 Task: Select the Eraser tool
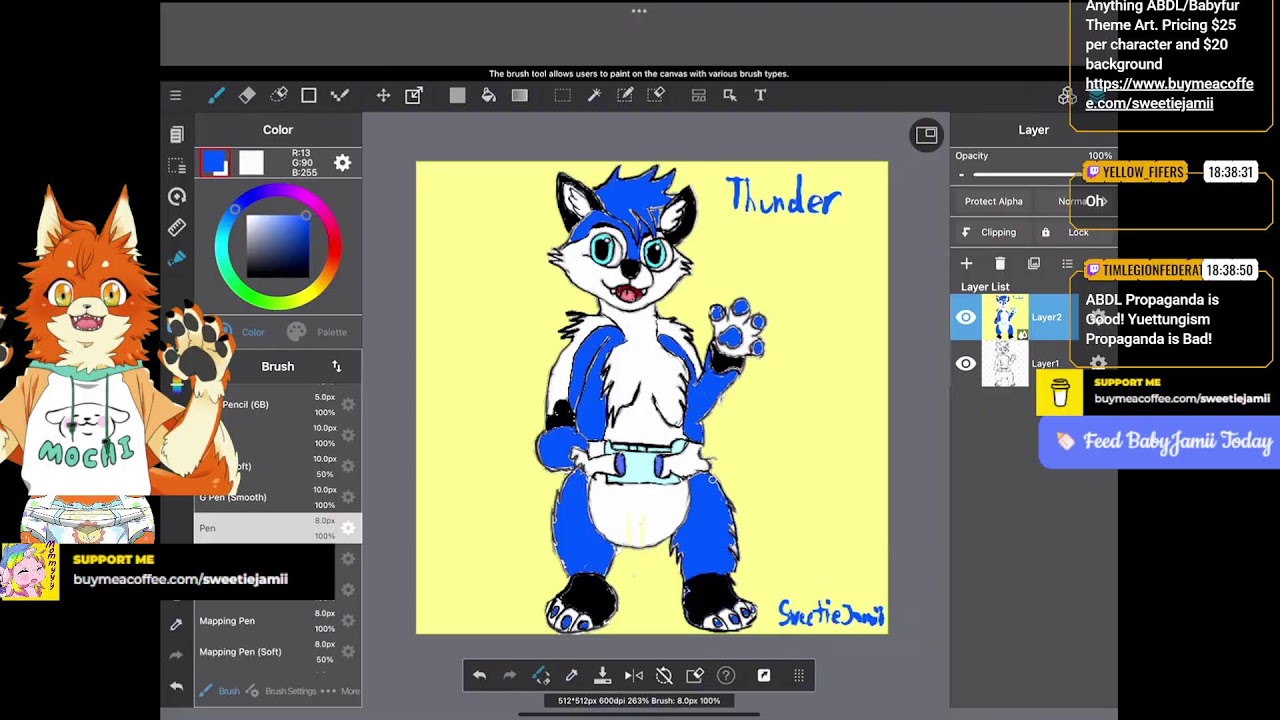[x=247, y=95]
